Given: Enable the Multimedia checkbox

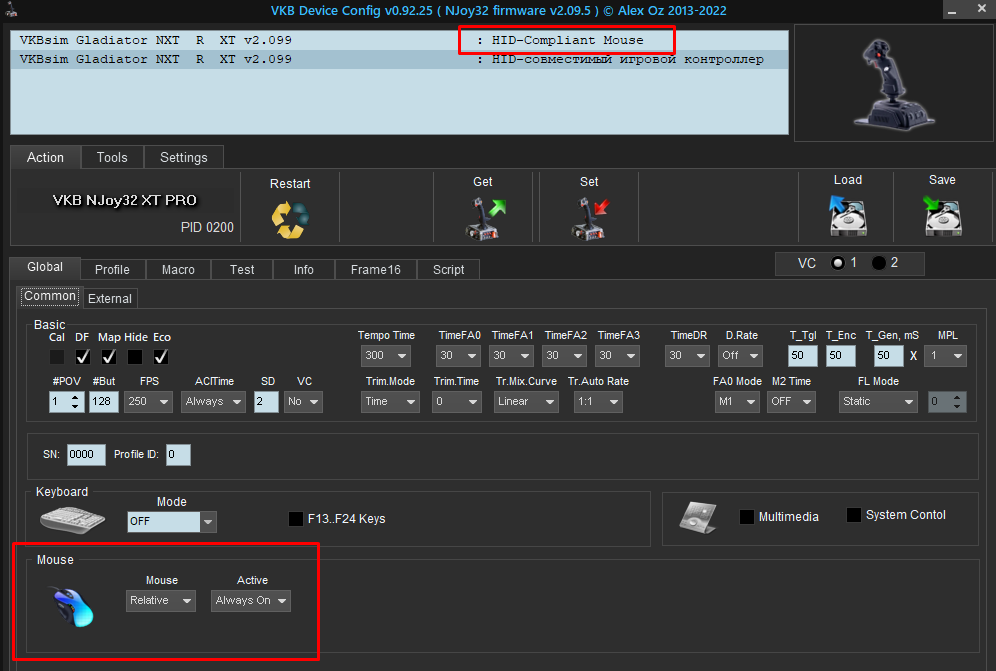Looking at the screenshot, I should pos(747,517).
